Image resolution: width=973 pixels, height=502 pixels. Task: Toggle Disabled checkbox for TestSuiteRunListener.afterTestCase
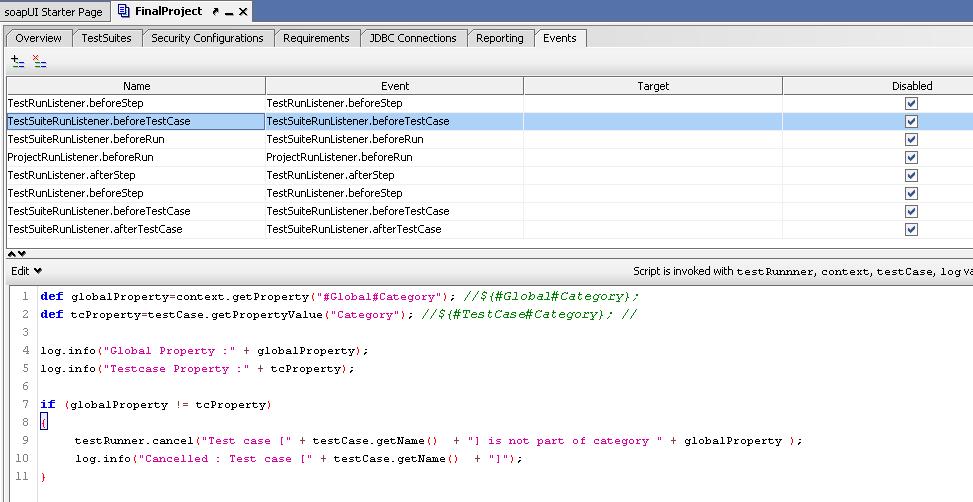(x=911, y=229)
